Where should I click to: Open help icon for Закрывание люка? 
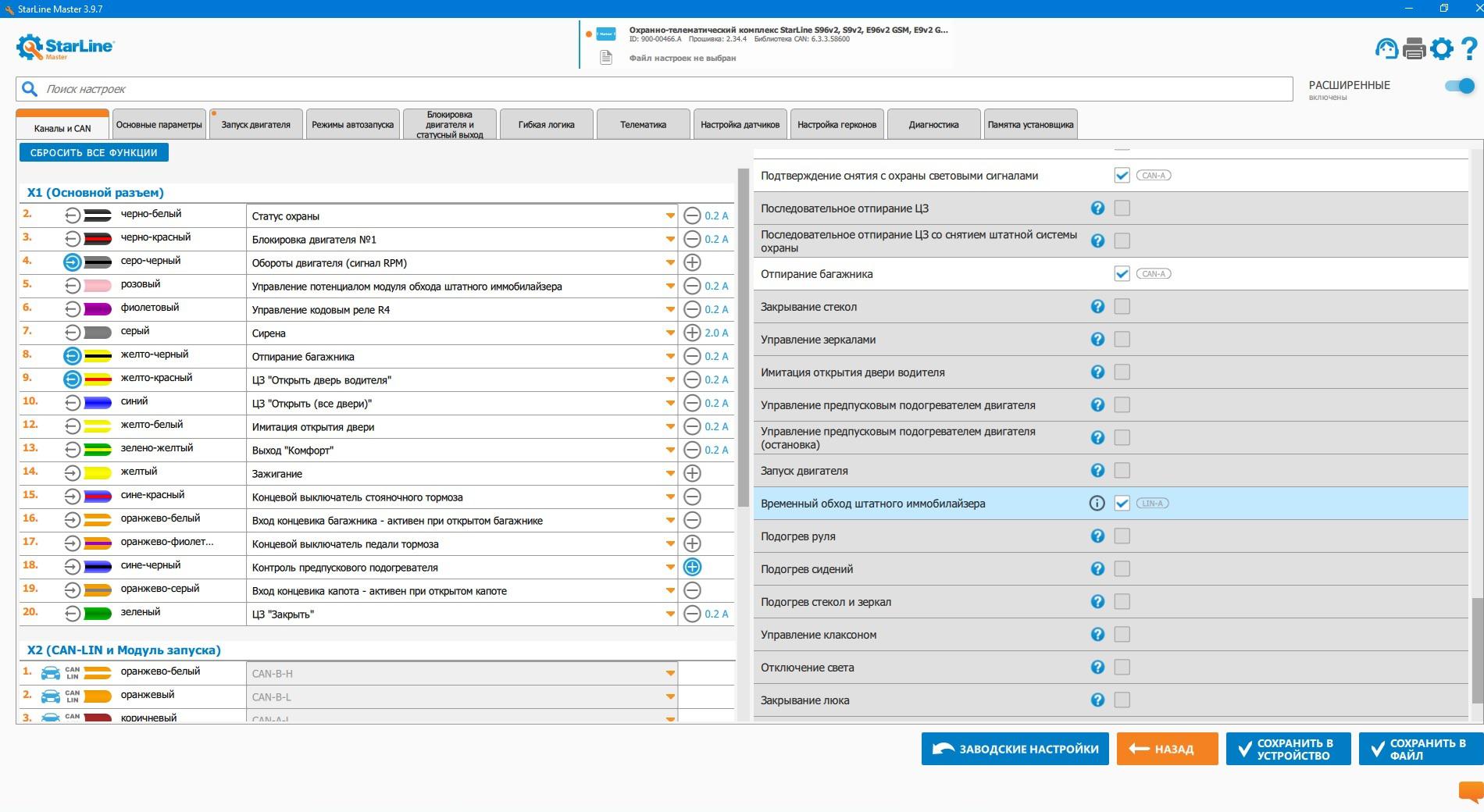[x=1097, y=700]
